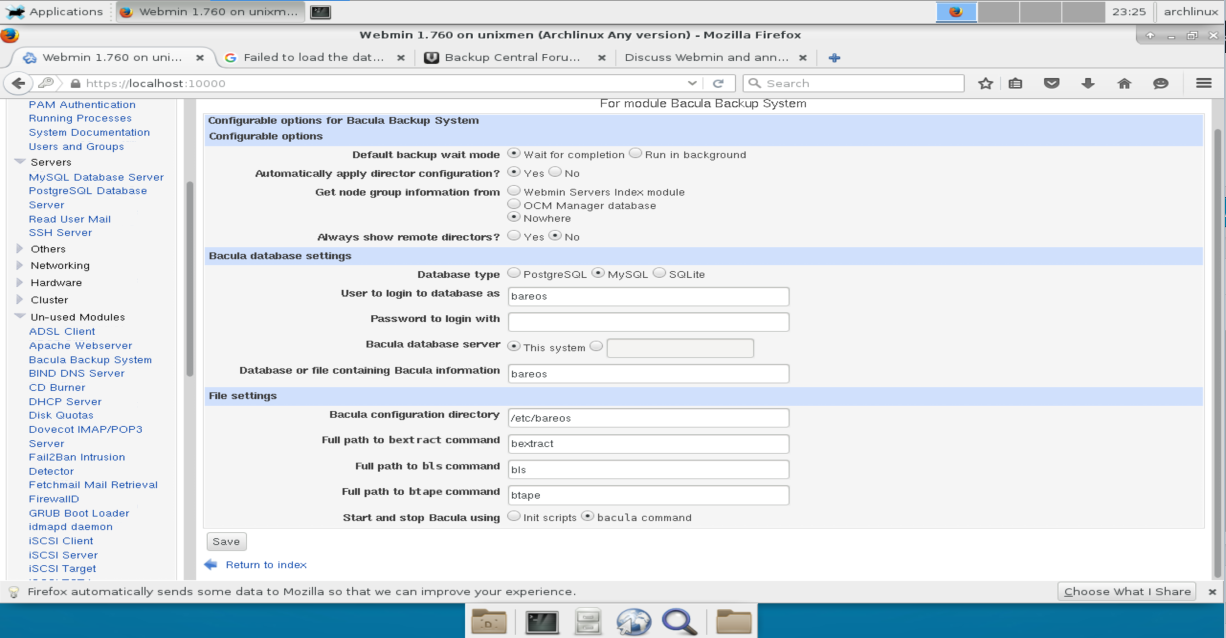Choose 'No' for automatically apply director configuration
1226x638 pixels.
point(555,172)
